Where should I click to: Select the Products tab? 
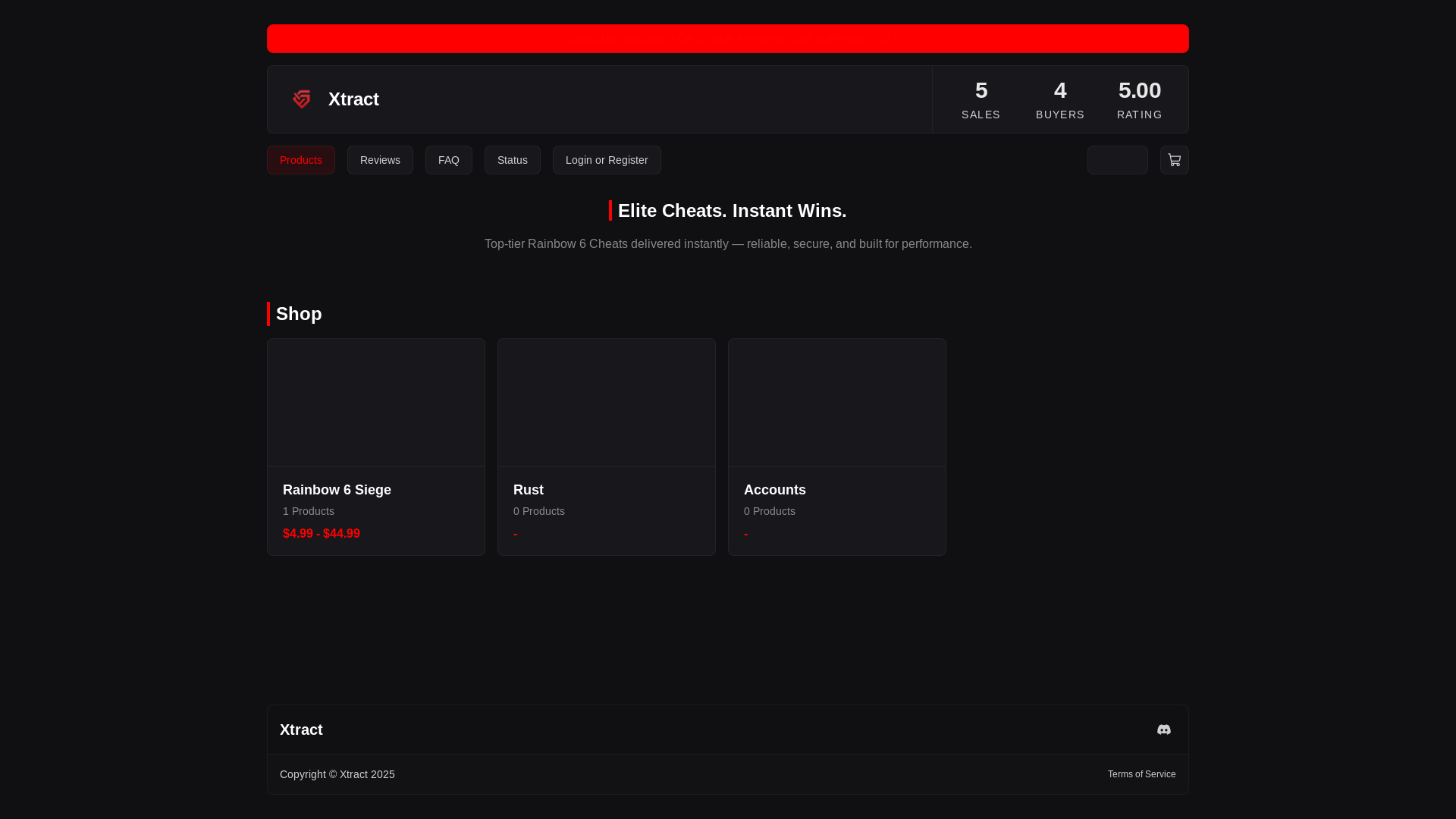(301, 160)
